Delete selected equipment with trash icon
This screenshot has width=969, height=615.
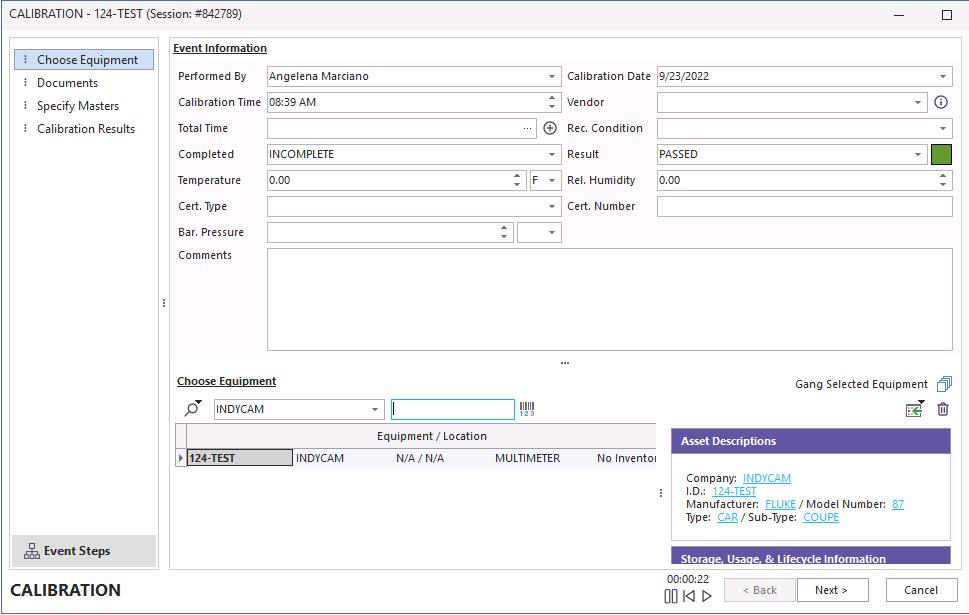click(x=942, y=409)
